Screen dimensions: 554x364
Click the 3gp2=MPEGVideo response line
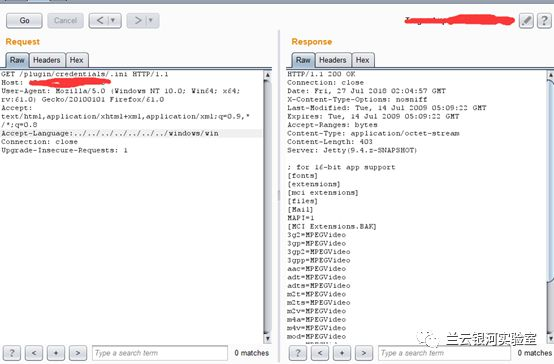pos(319,252)
